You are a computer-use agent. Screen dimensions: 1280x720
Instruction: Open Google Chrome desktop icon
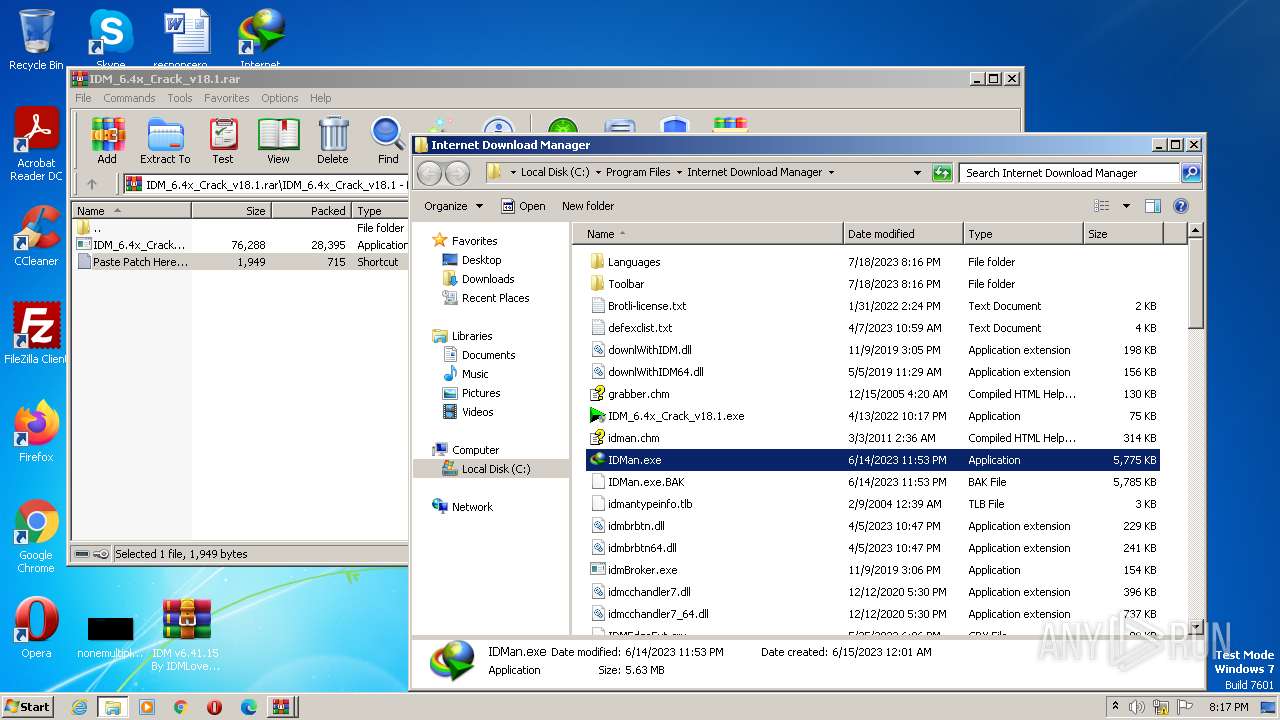36,536
